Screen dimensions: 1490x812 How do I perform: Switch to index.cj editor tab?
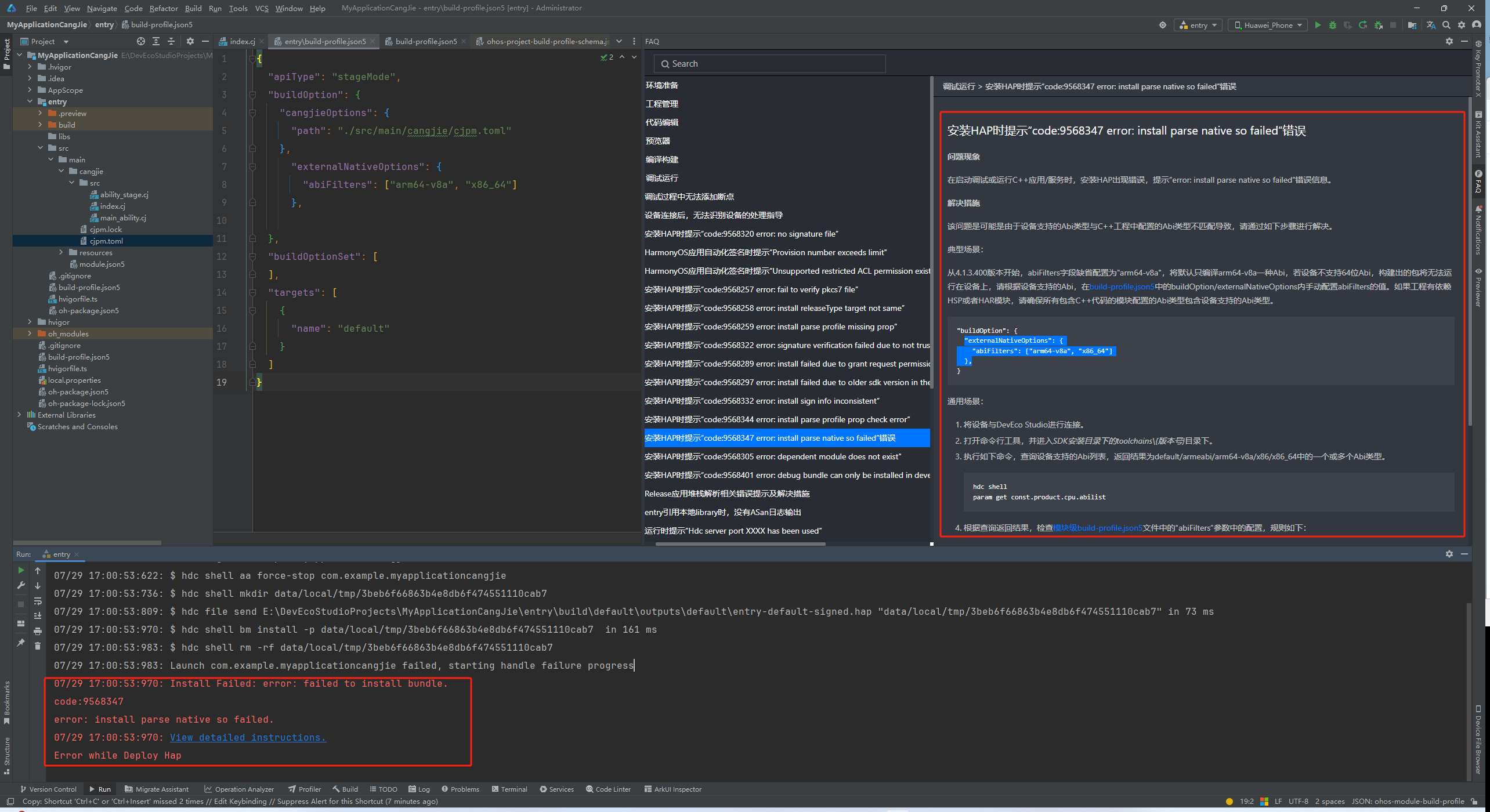coord(241,41)
